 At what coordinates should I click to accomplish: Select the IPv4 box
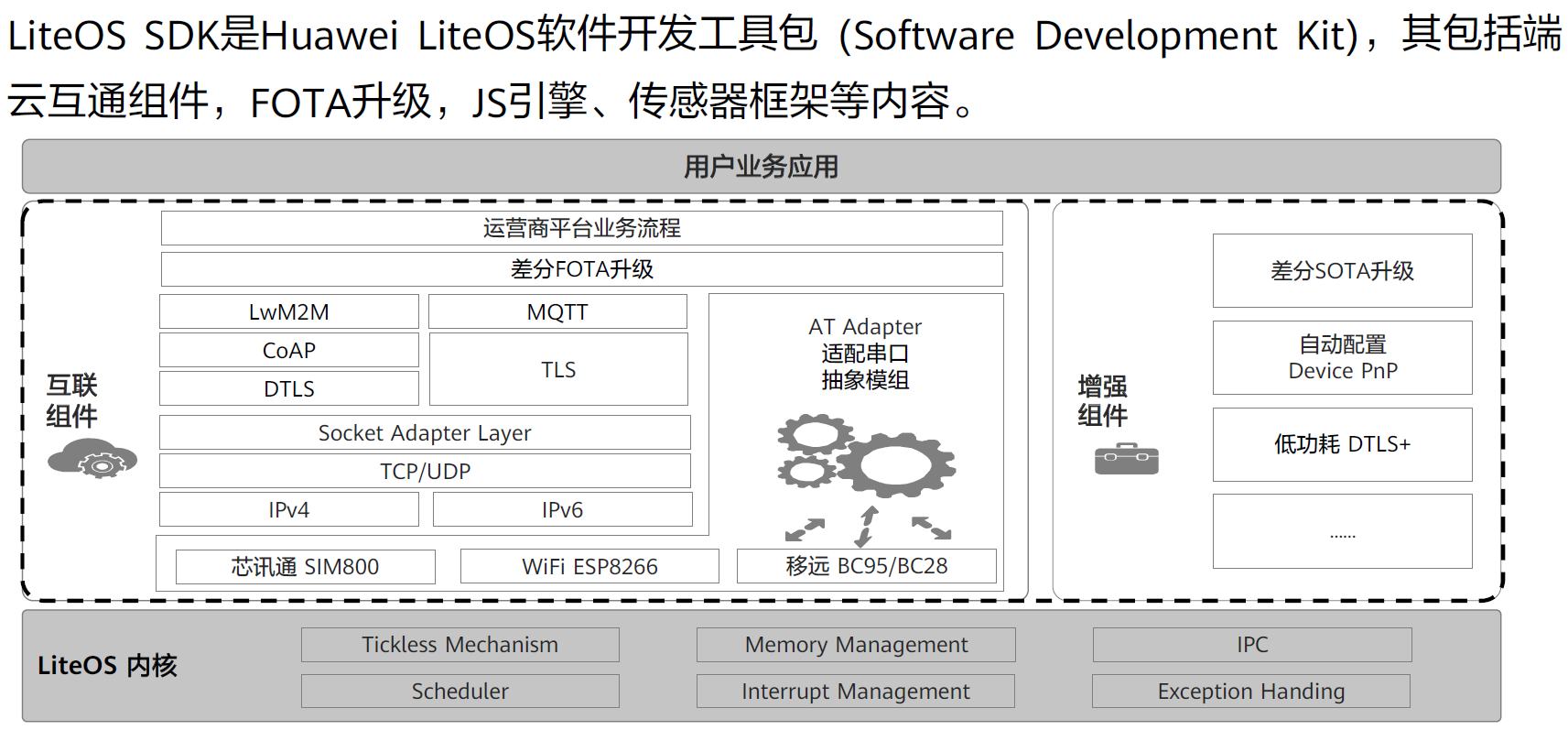289,509
